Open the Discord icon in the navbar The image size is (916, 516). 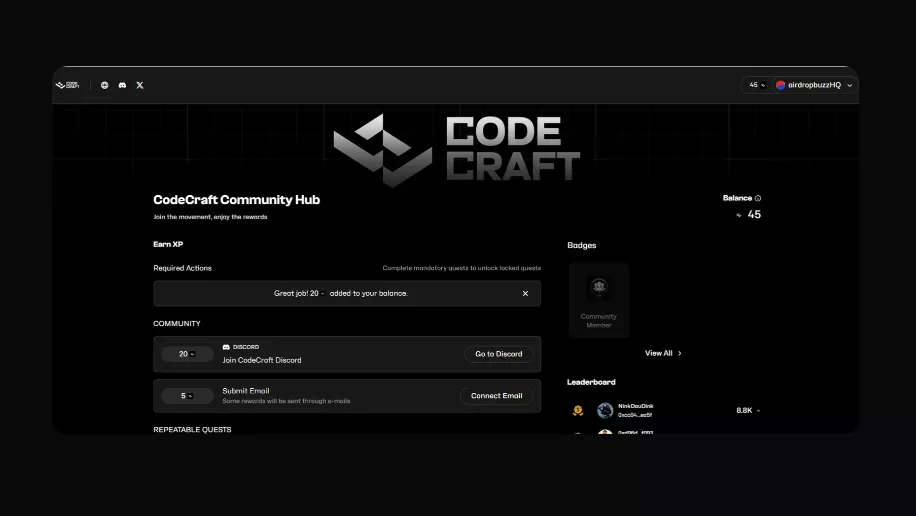[x=122, y=85]
